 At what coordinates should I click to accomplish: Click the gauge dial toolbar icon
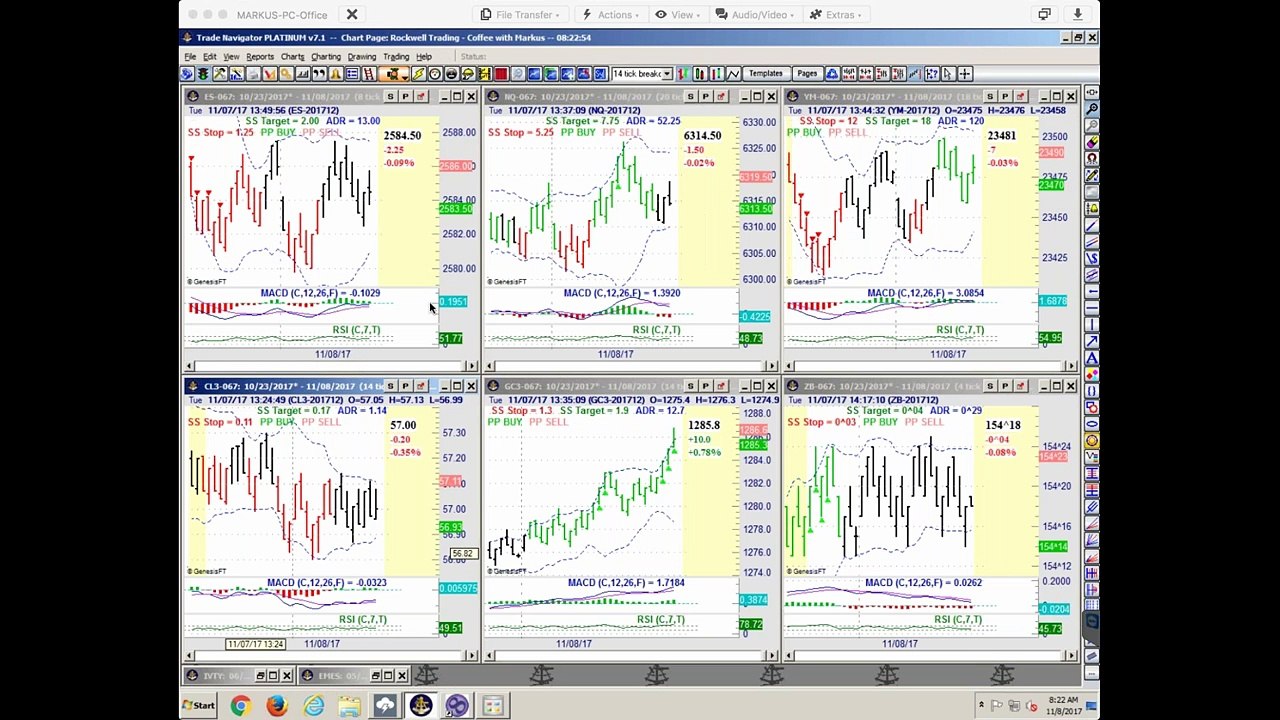pos(435,73)
